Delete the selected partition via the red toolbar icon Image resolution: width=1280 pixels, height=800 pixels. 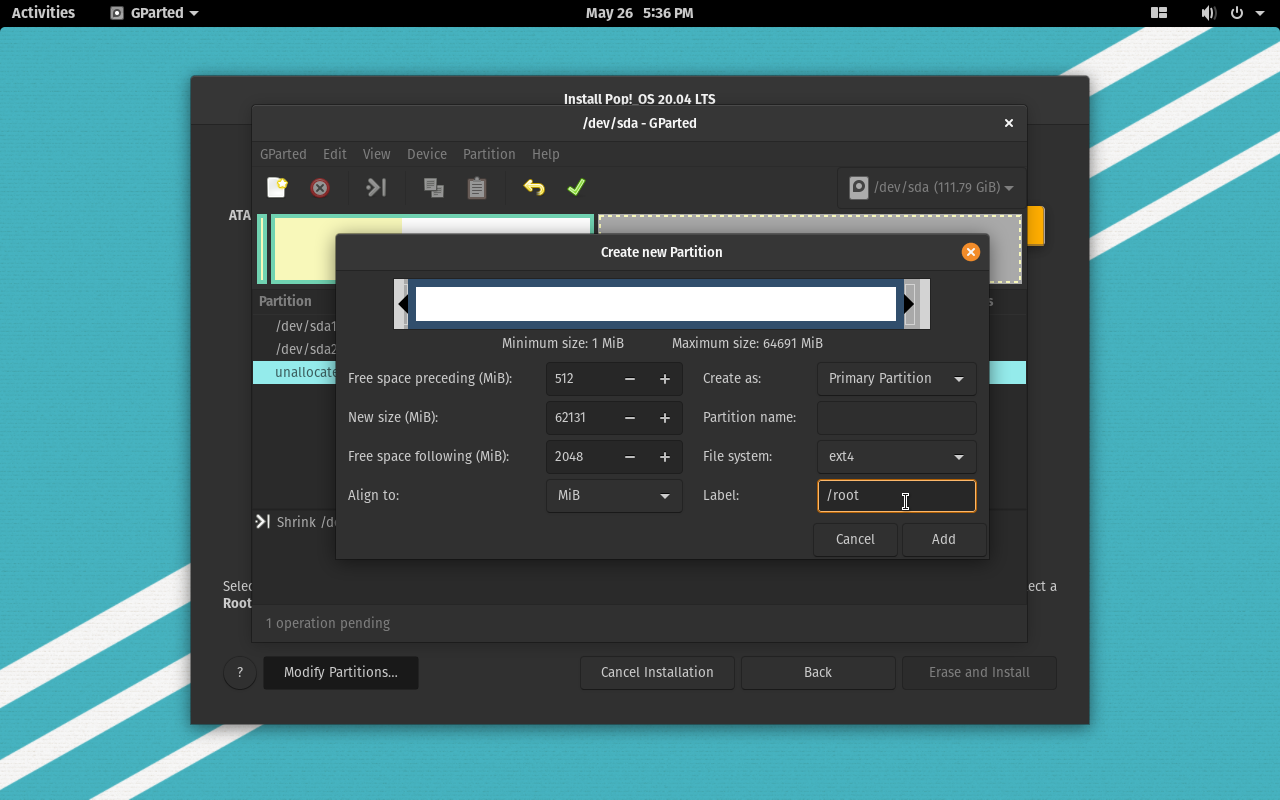(319, 187)
